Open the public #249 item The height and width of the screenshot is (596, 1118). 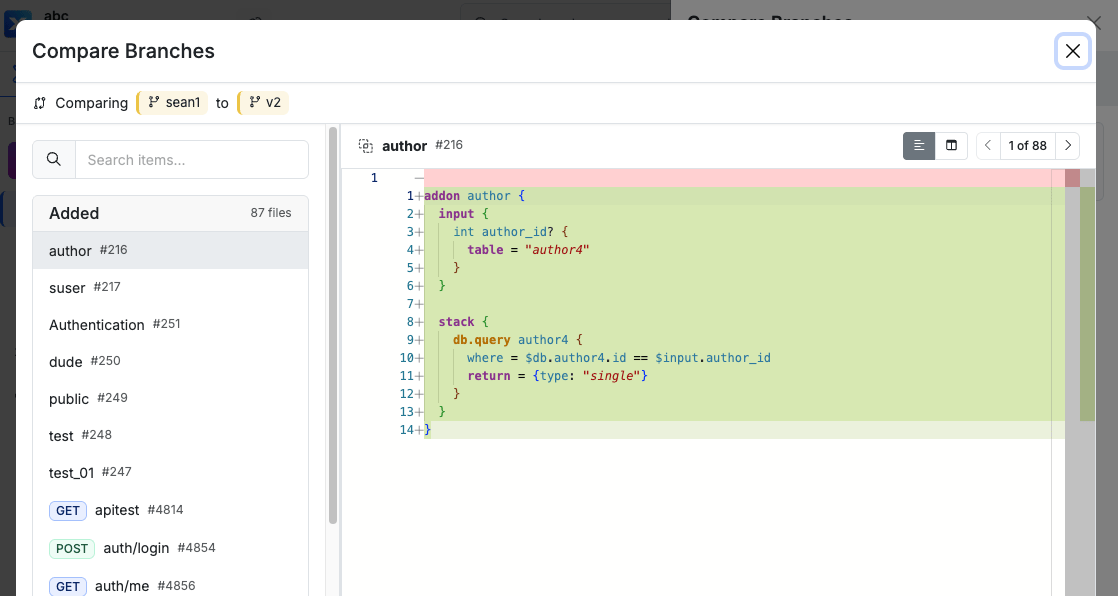170,399
